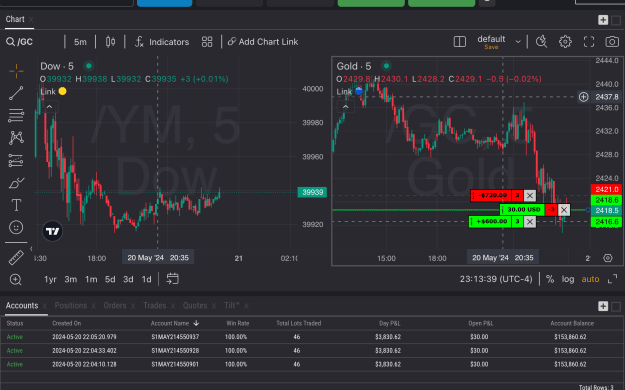This screenshot has width=625, height=390.
Task: Set the chart range to 3m
Action: 71,279
